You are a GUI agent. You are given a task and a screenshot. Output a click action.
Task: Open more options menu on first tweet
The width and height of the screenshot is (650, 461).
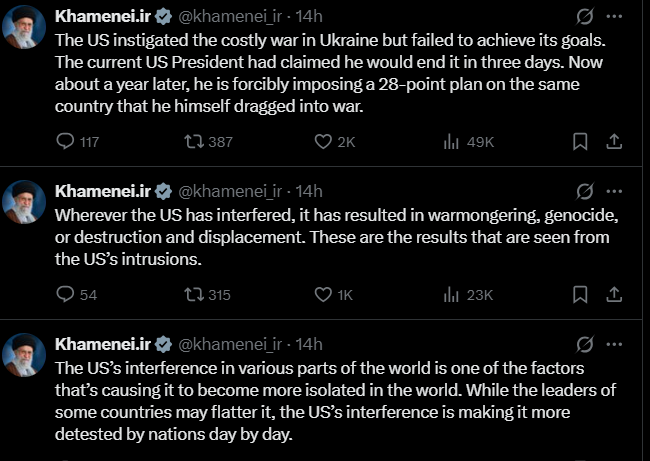click(615, 17)
